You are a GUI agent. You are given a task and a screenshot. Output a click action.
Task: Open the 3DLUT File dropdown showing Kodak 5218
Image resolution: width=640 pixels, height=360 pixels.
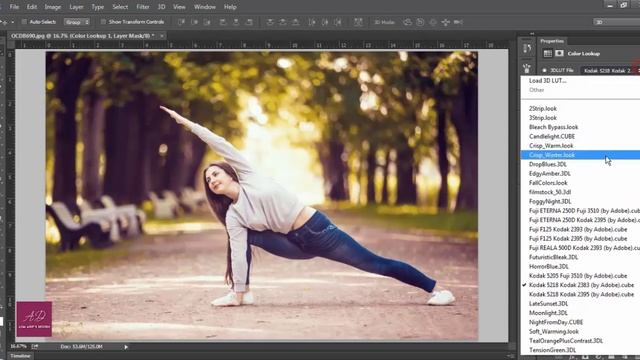click(x=610, y=71)
